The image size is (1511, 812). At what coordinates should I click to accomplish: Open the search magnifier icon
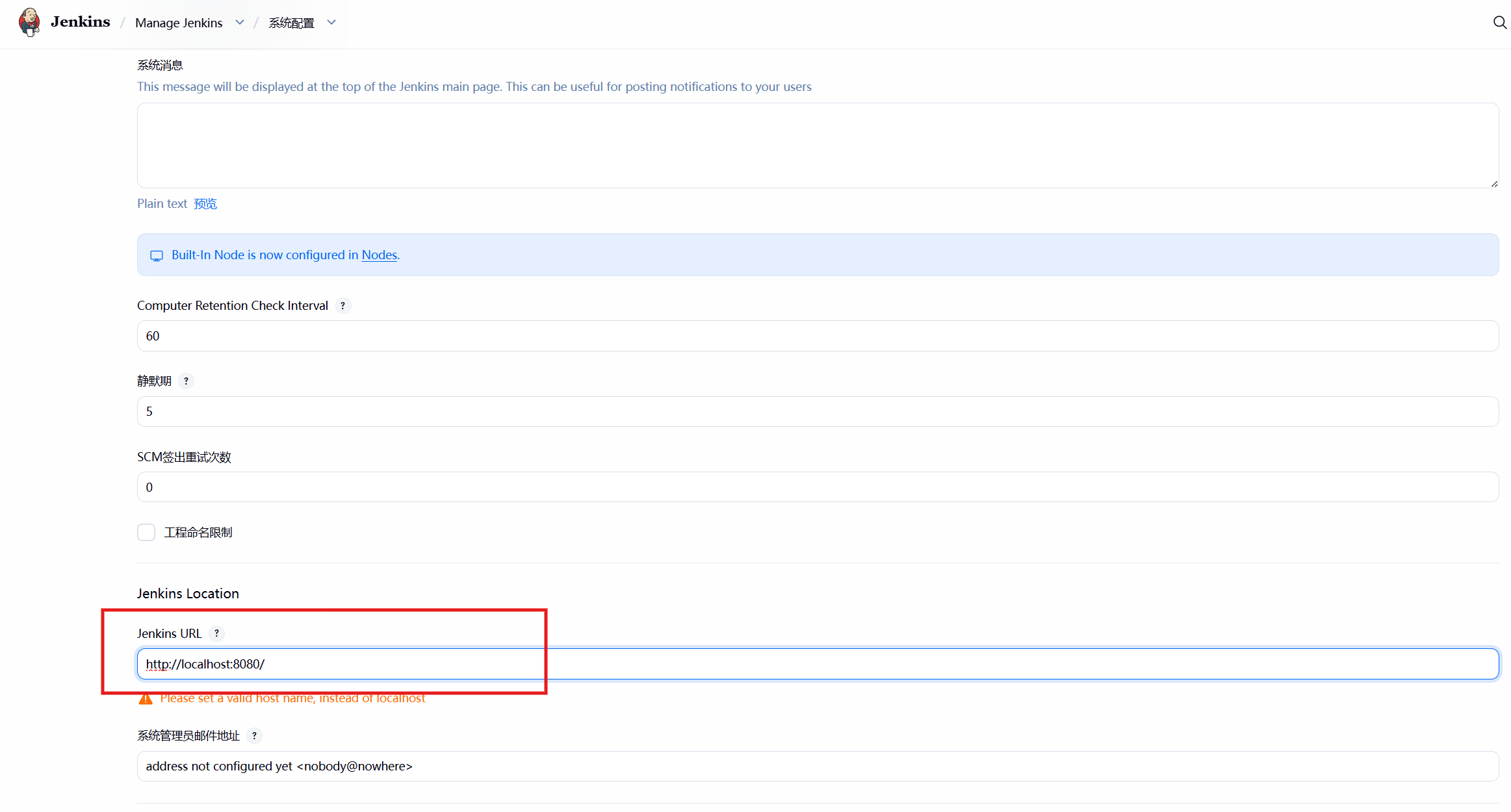pyautogui.click(x=1499, y=23)
